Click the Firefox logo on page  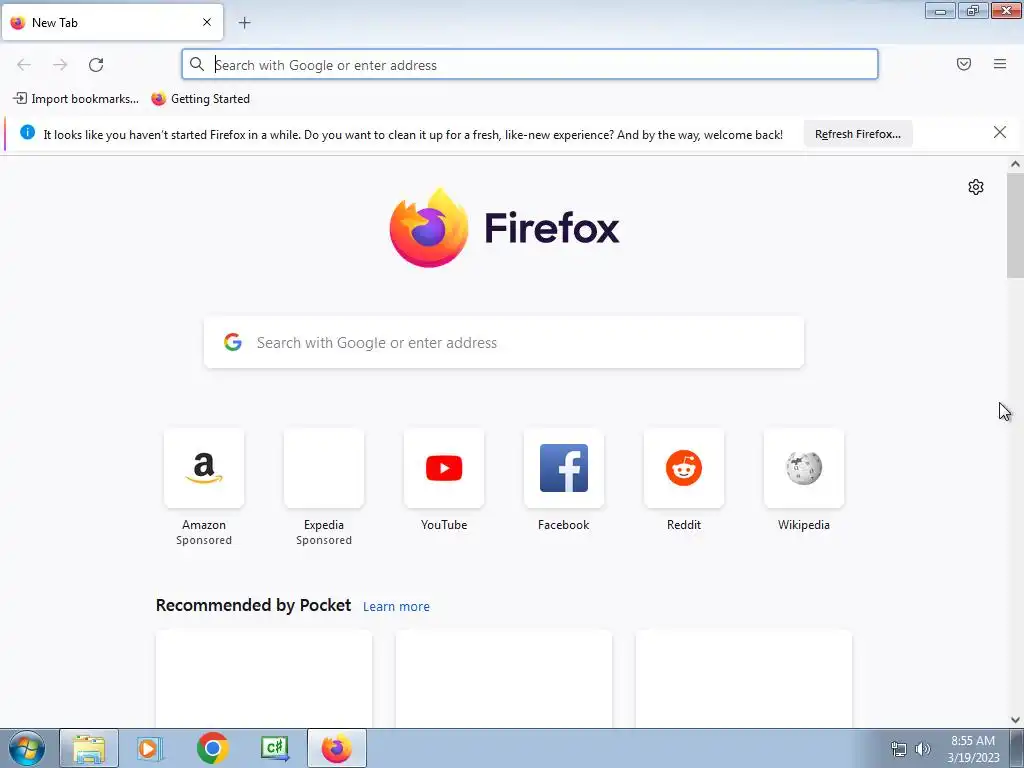504,228
